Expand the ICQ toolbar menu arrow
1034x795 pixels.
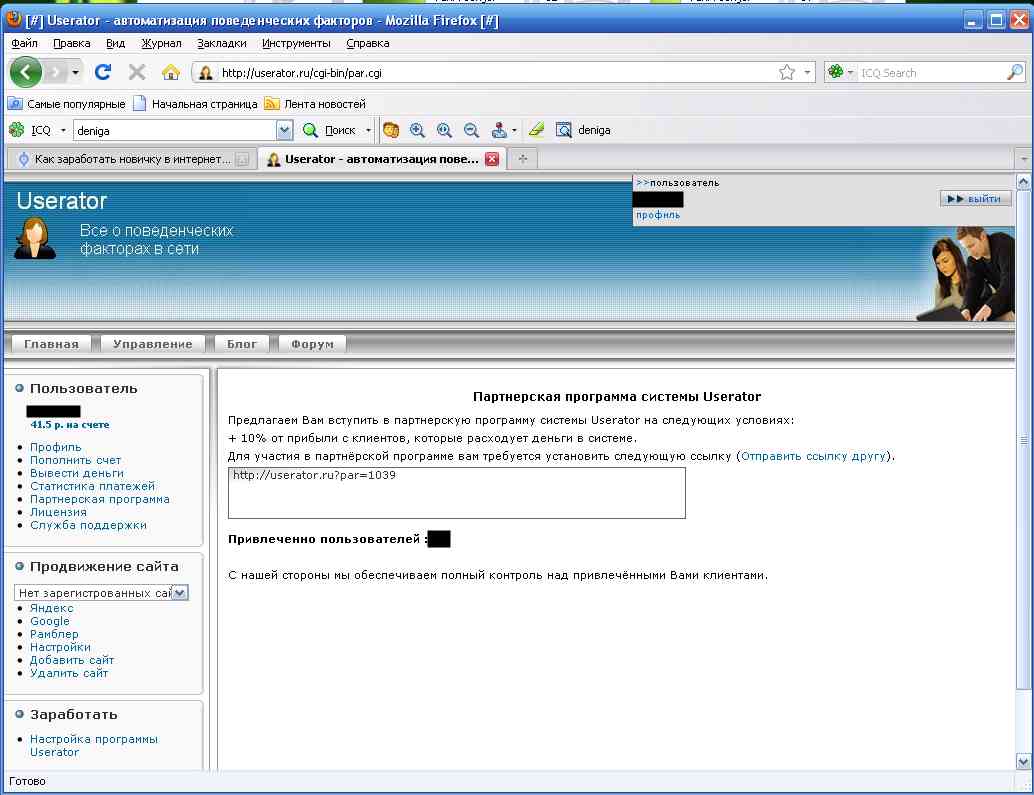(x=63, y=131)
